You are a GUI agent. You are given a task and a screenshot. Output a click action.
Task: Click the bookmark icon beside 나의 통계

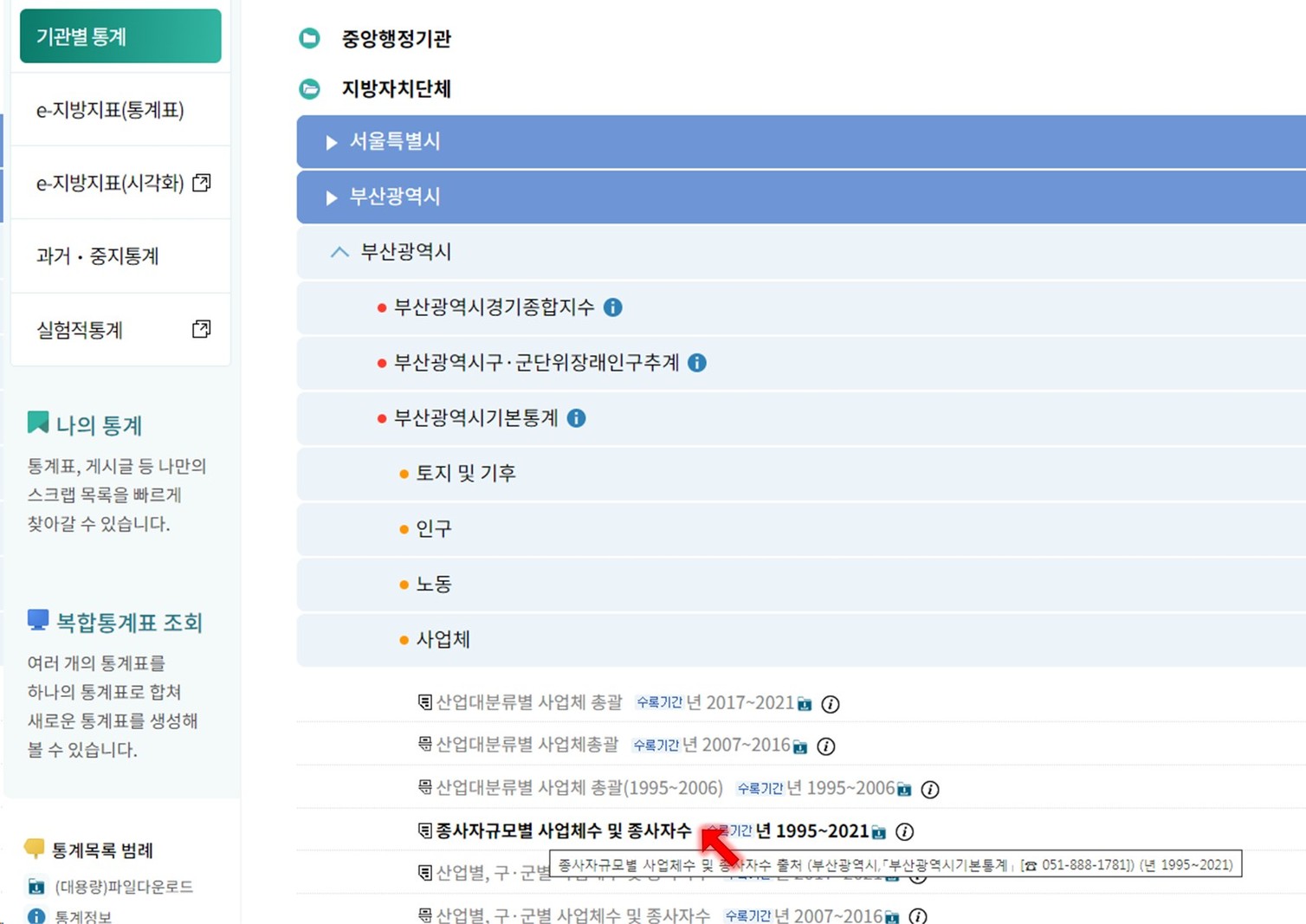pos(38,423)
